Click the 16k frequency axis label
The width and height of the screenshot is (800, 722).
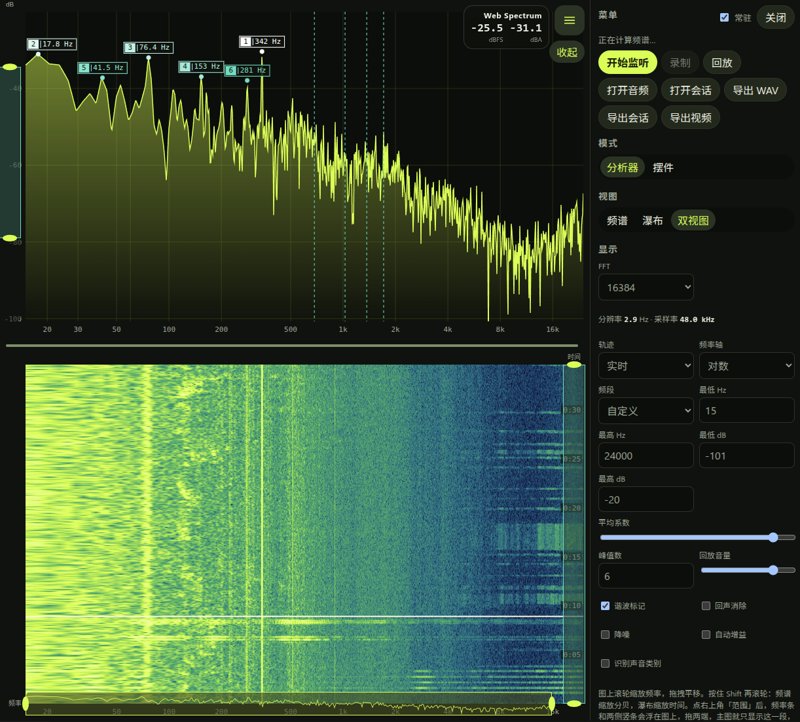pos(553,330)
